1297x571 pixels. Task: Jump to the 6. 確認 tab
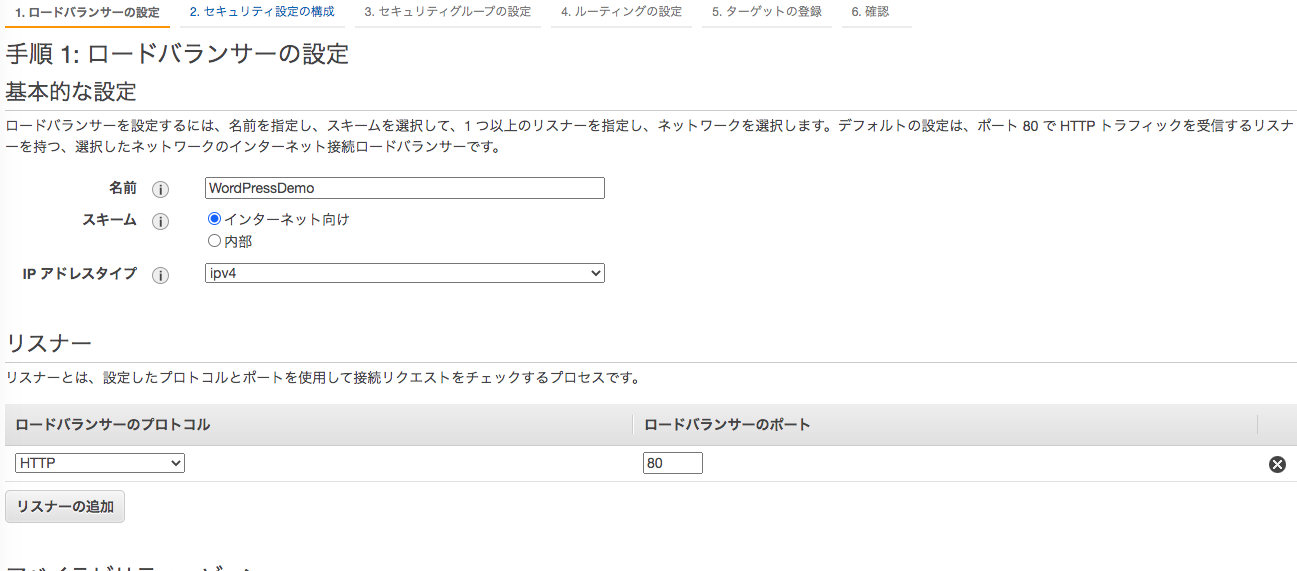tap(870, 12)
